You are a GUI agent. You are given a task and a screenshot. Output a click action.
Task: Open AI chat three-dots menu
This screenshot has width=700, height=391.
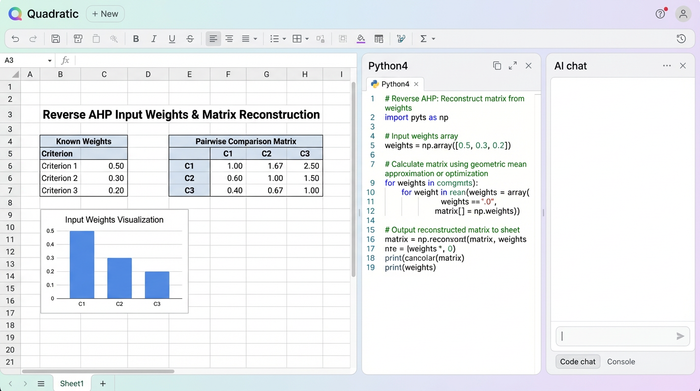(x=667, y=66)
